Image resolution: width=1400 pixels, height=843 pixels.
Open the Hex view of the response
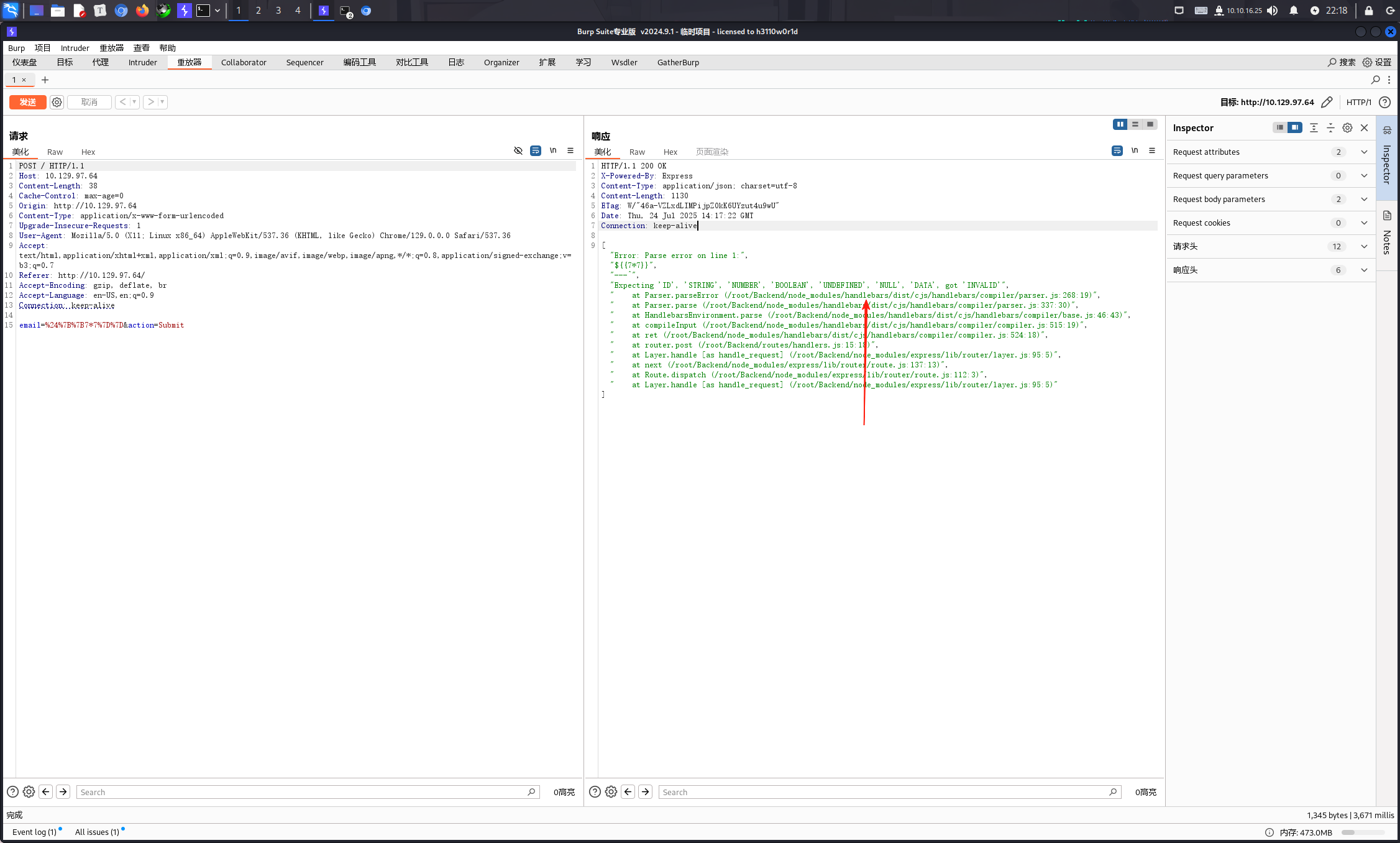pos(670,152)
